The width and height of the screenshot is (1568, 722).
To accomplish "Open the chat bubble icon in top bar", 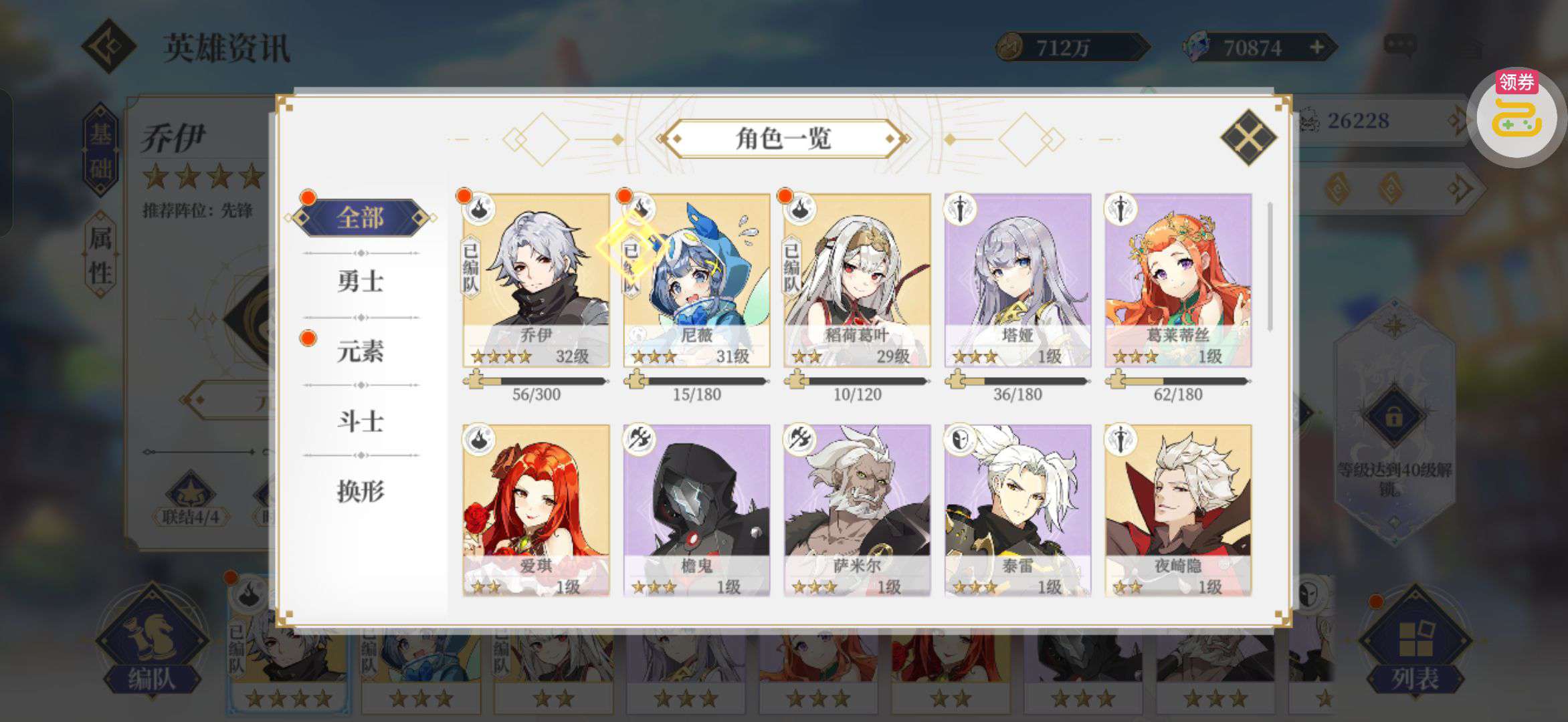I will click(1399, 46).
